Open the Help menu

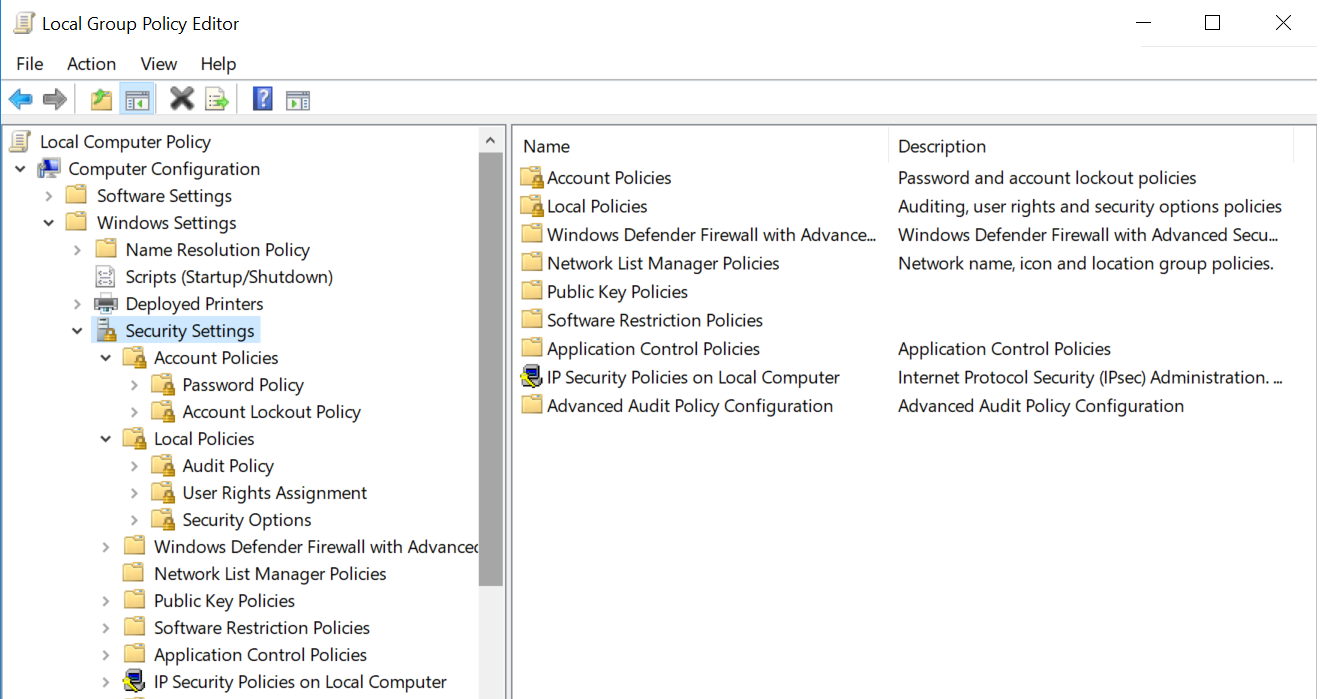point(218,64)
